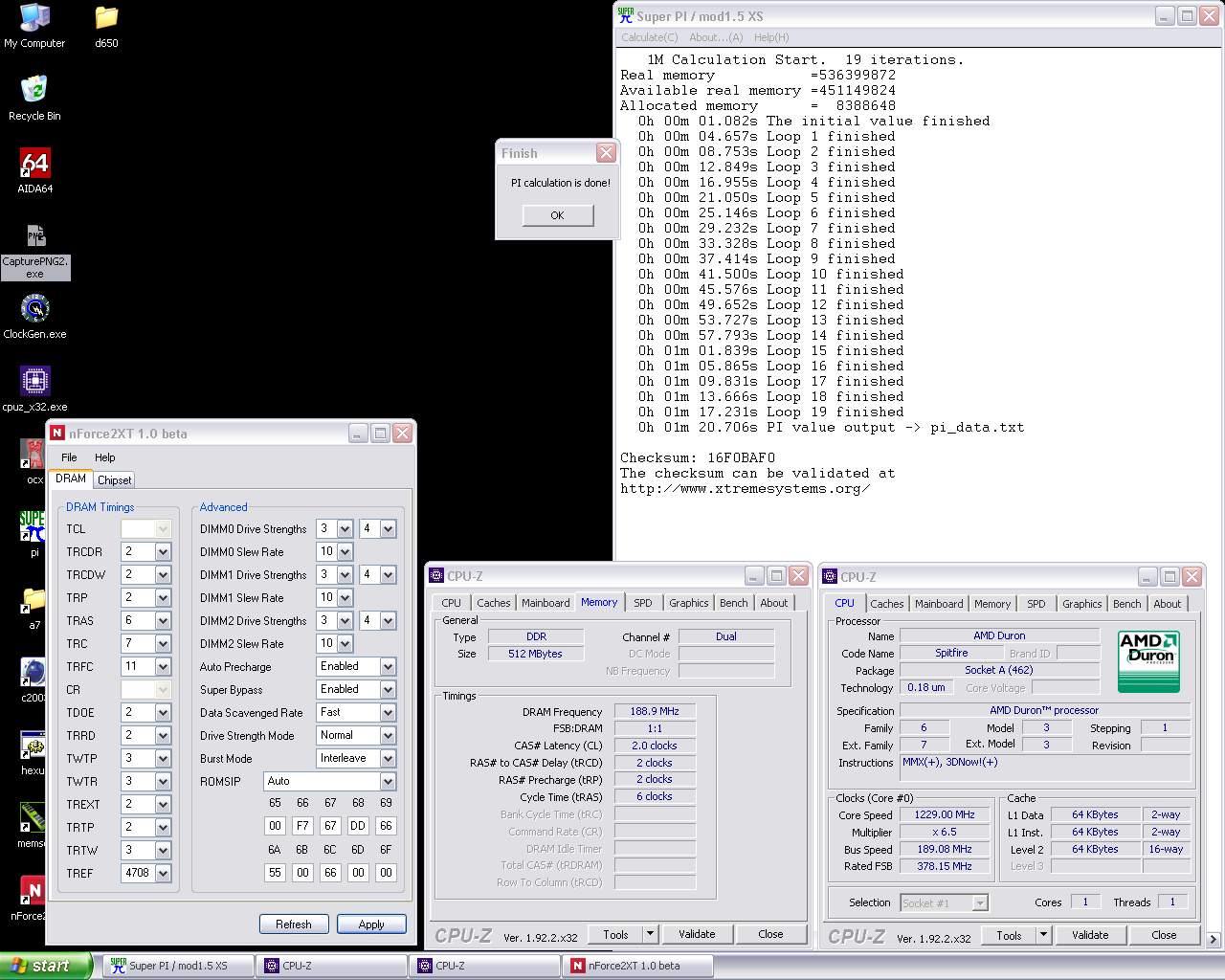Switch to nForce2XT taskbar button
This screenshot has height=980, width=1225.
coord(637,966)
